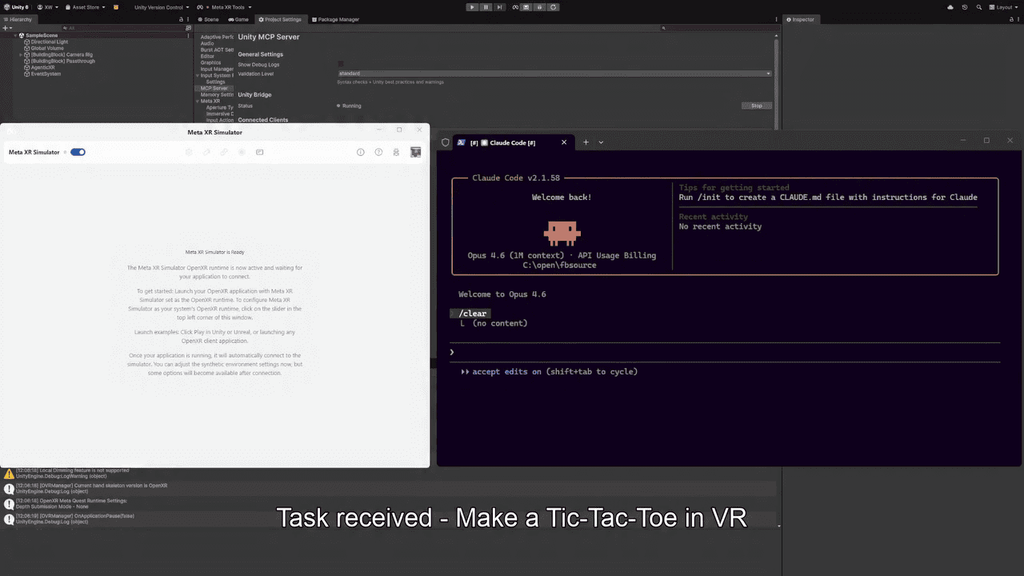This screenshot has height=576, width=1024.
Task: Toggle the Inspector panel lock icon
Action: click(1011, 20)
